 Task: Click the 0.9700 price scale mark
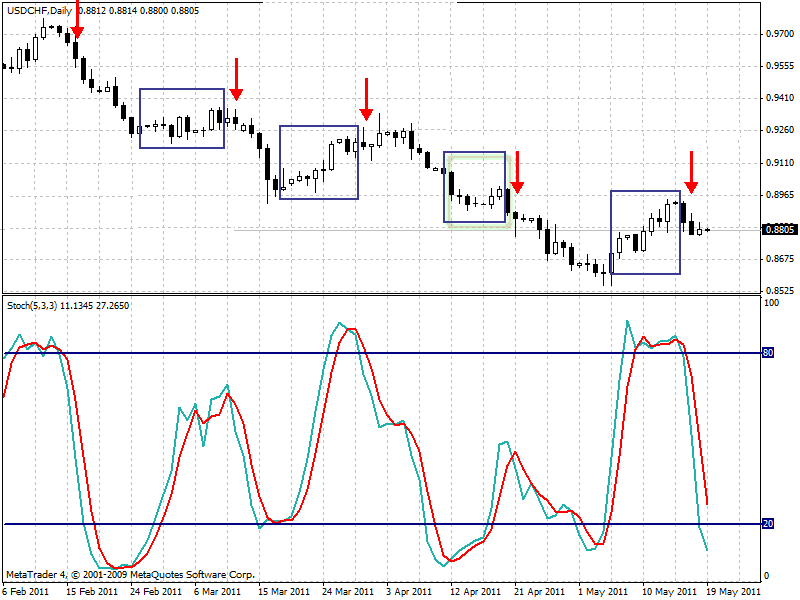tap(780, 34)
